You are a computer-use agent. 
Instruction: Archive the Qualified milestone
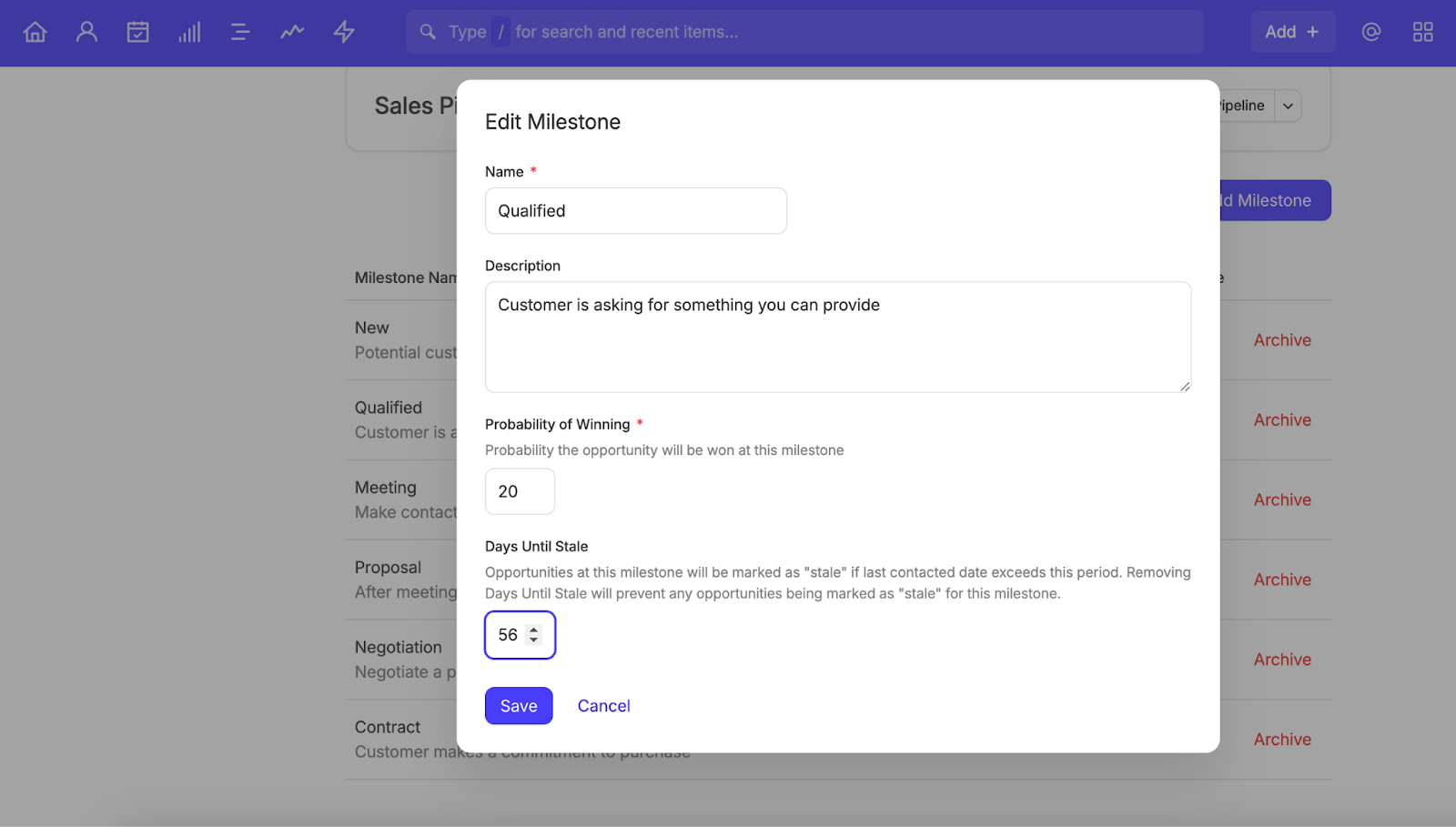pos(1282,420)
